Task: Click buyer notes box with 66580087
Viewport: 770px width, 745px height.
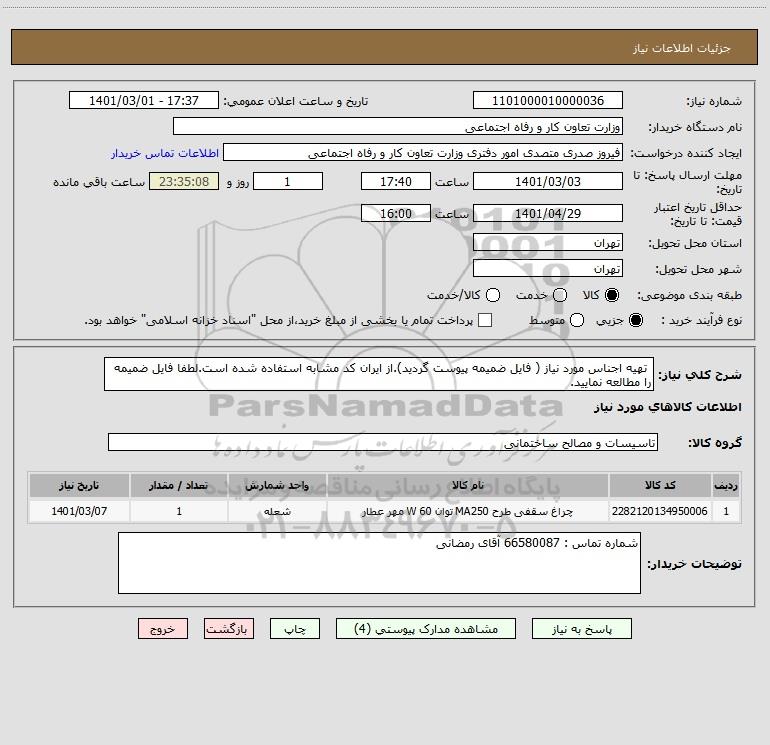Action: pyautogui.click(x=379, y=563)
